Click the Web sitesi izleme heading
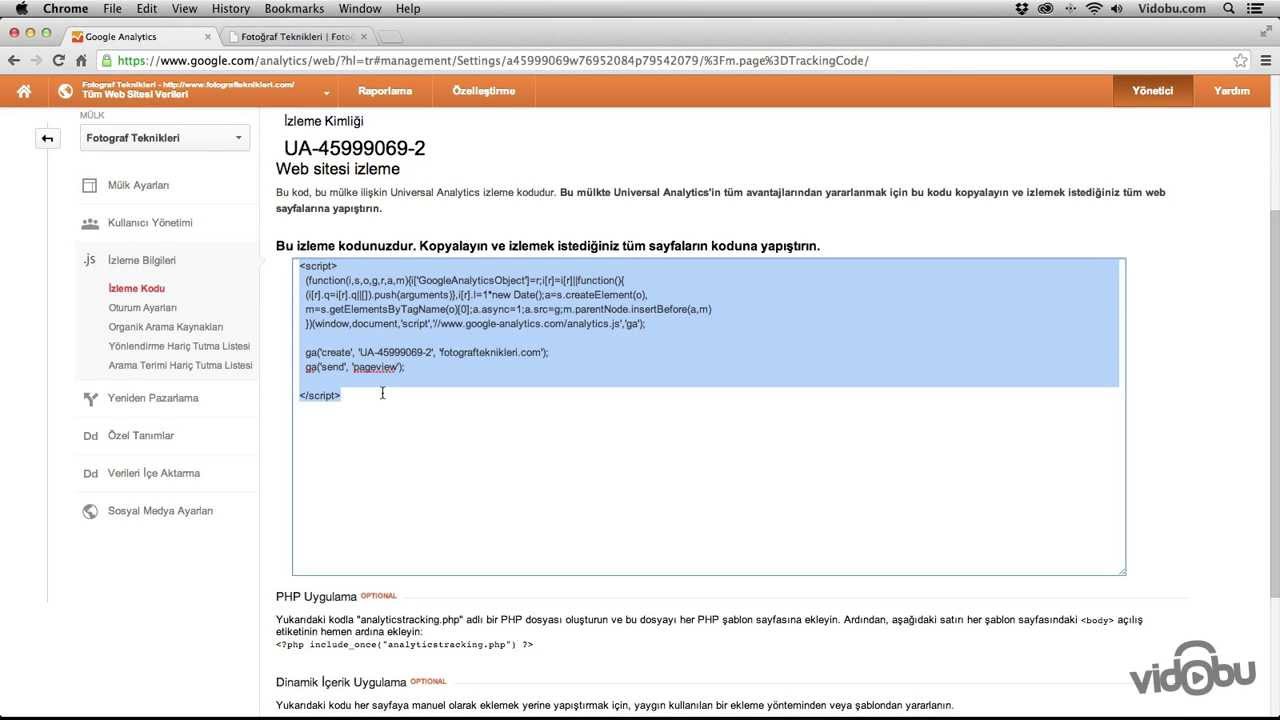 click(x=338, y=169)
